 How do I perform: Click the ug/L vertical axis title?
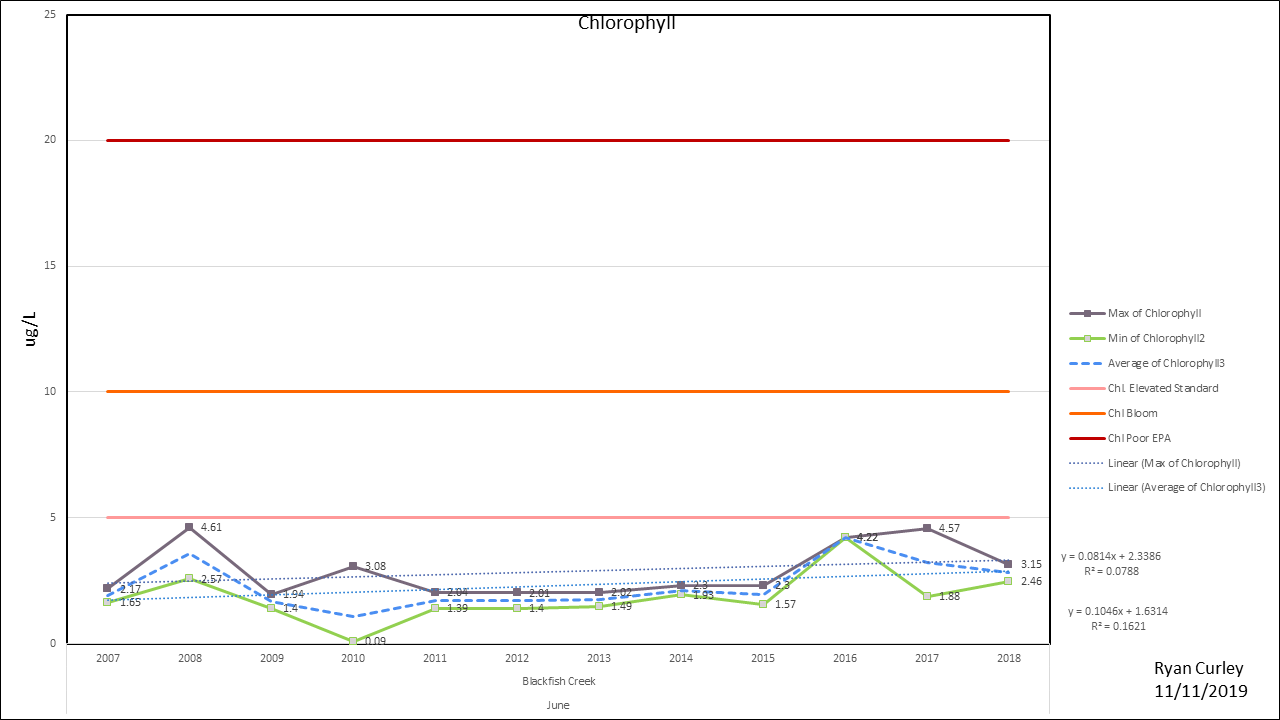tap(30, 328)
